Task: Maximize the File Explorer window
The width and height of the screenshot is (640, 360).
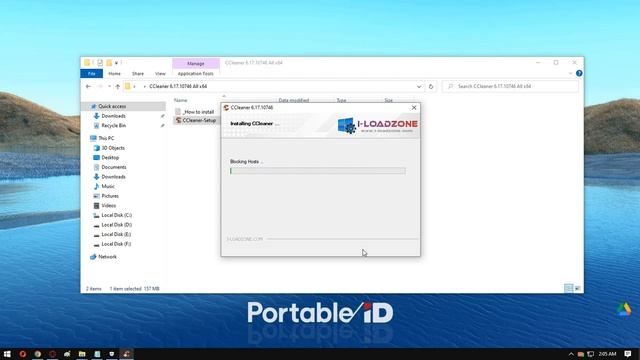Action: [556, 62]
